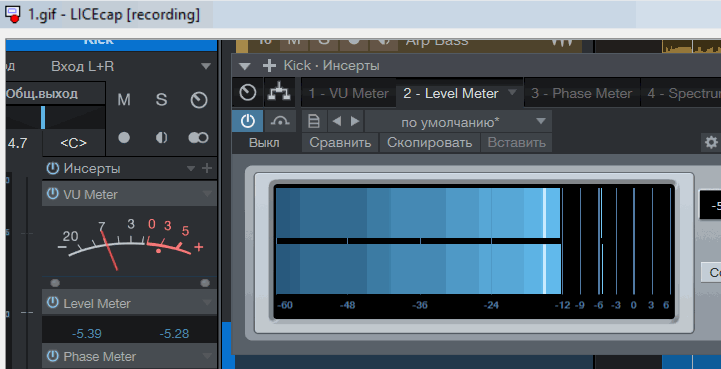
Task: Open the Вход L+R input dropdown
Action: pyautogui.click(x=206, y=67)
